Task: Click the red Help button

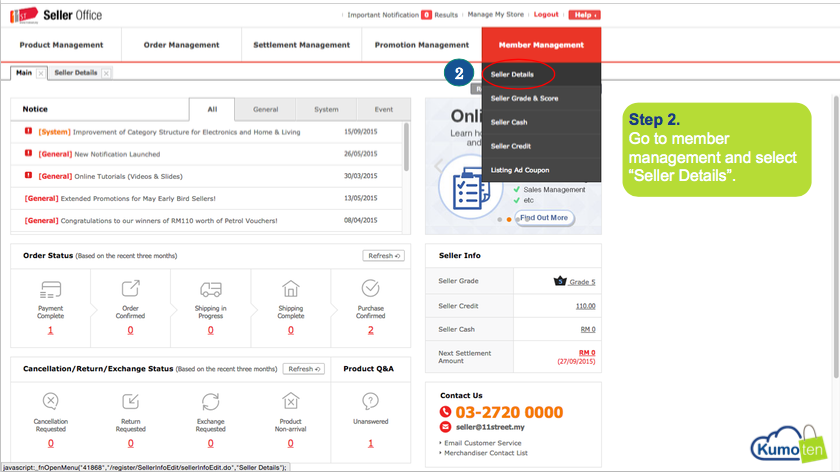Action: click(x=584, y=15)
